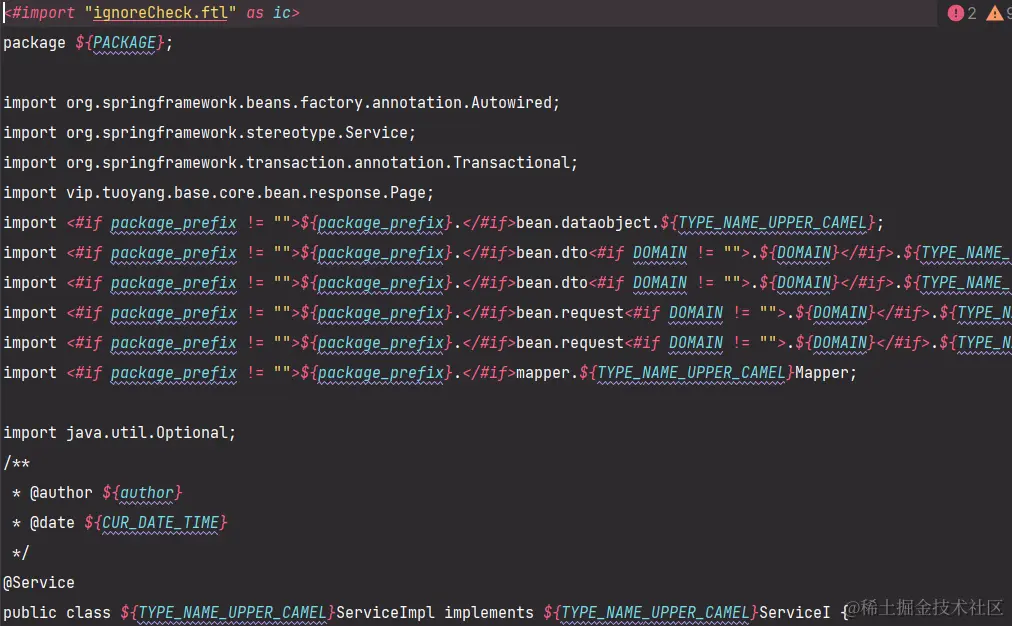Click the ${CUR_DATE_TIME} template variable
Screen dimensions: 1012x626
click(x=156, y=523)
